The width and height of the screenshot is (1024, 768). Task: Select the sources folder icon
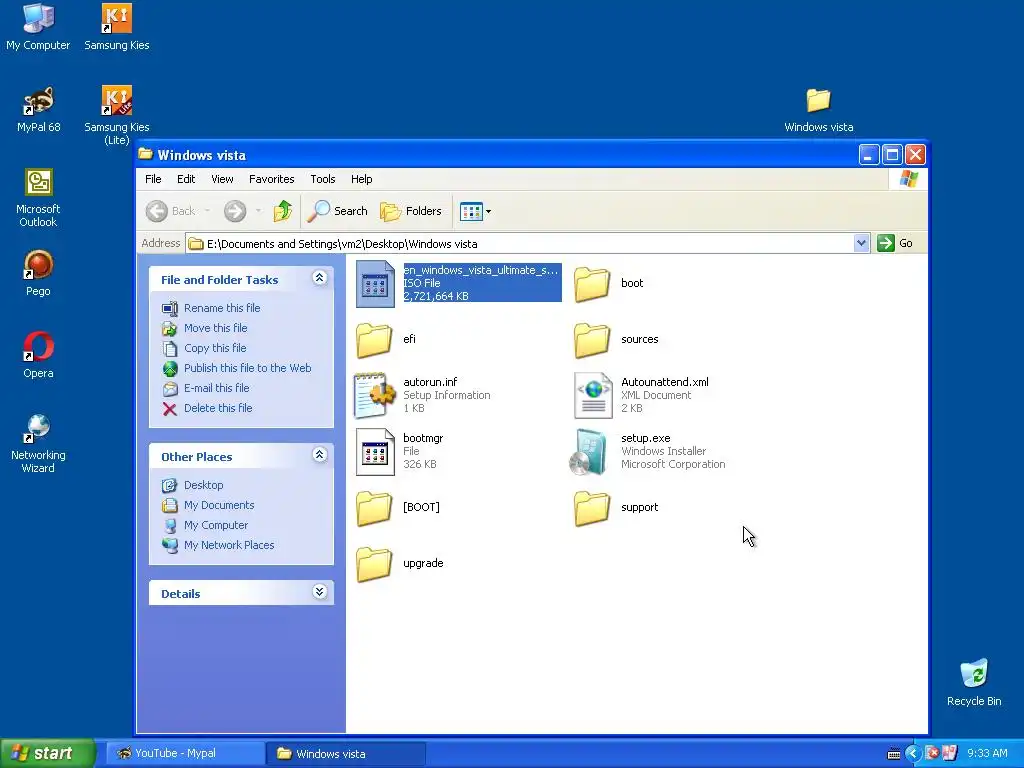point(592,340)
